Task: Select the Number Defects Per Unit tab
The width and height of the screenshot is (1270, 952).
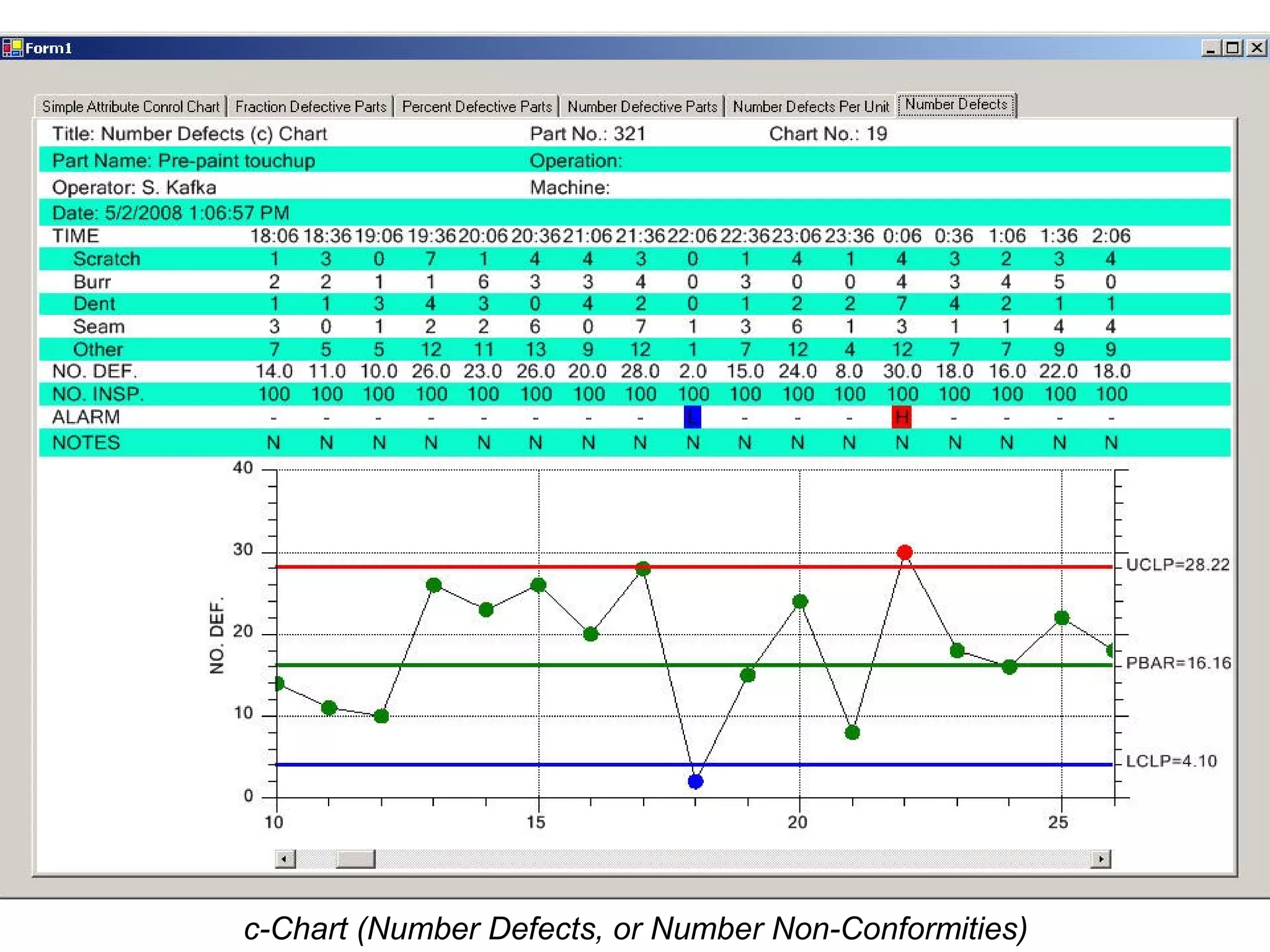Action: [810, 107]
